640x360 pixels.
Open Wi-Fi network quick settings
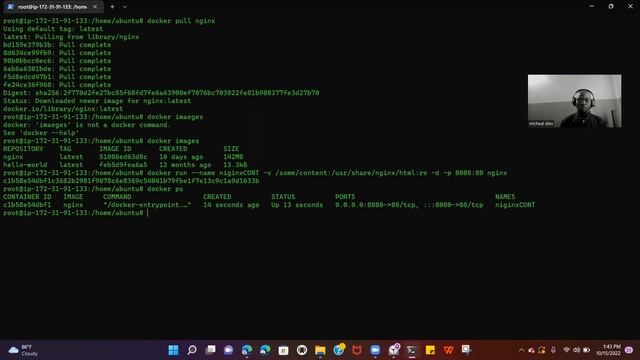tap(566, 350)
